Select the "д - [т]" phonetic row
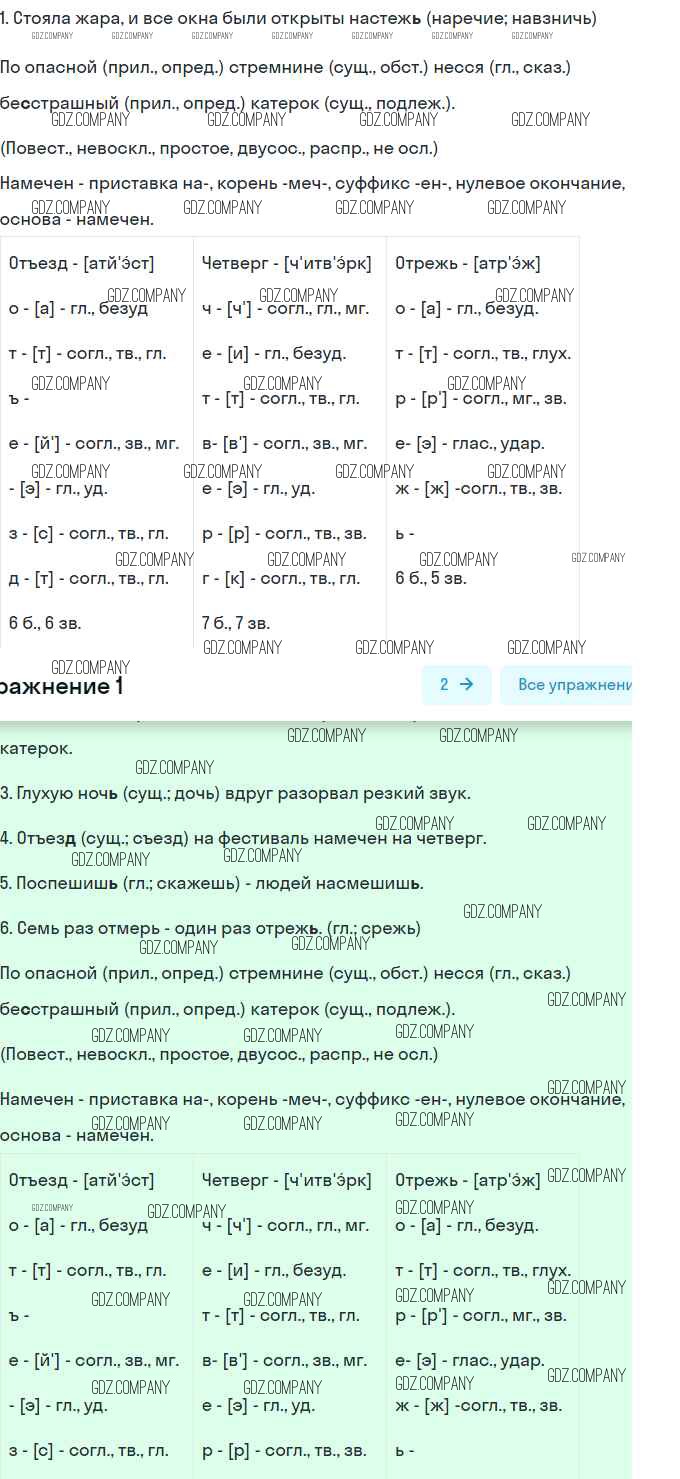680x1479 pixels. (88, 578)
